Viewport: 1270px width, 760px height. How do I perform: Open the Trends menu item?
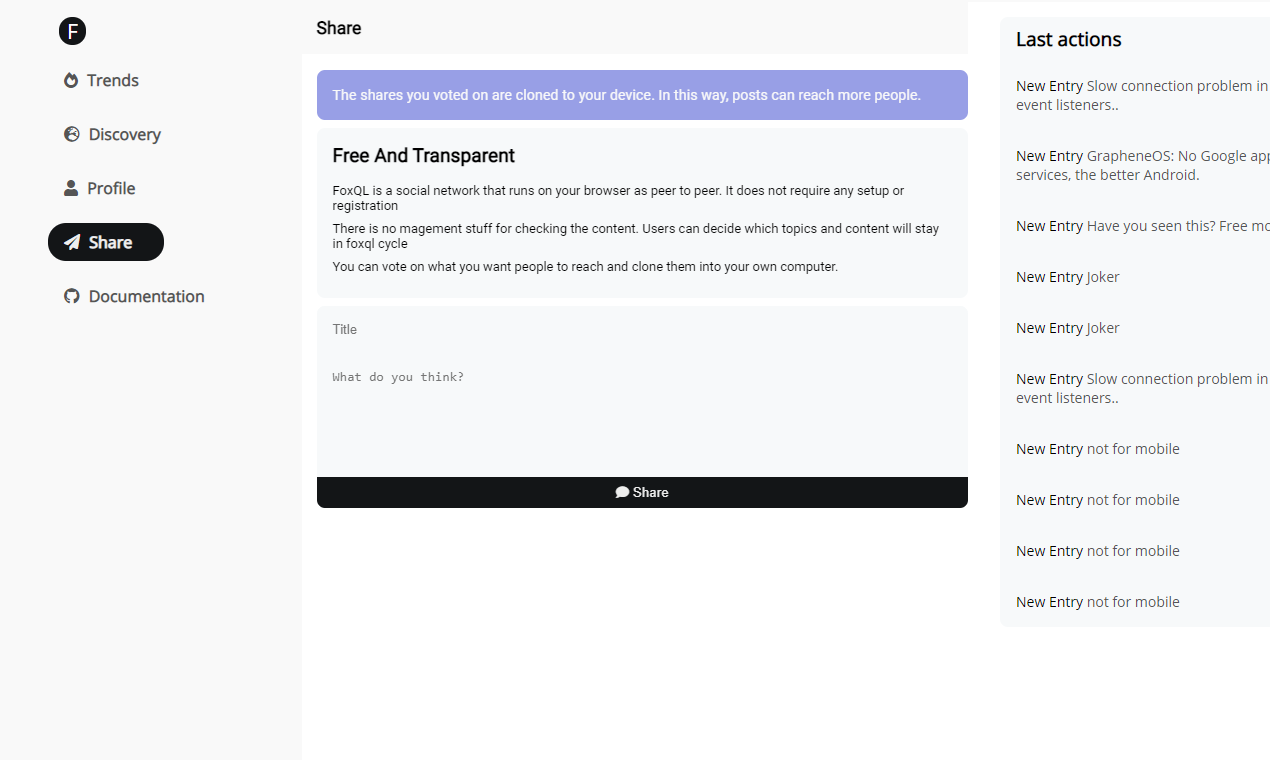pos(112,80)
